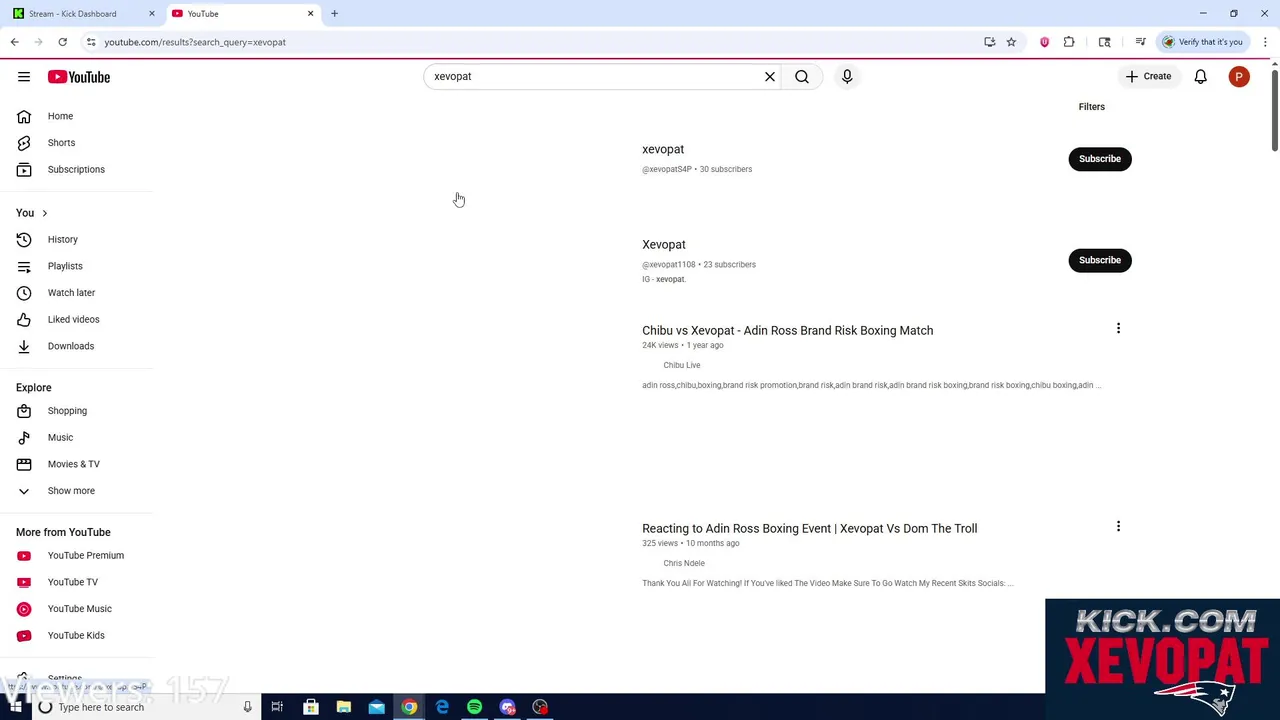This screenshot has height=720, width=1280.
Task: Go to the YouTube logo home
Action: point(79,77)
